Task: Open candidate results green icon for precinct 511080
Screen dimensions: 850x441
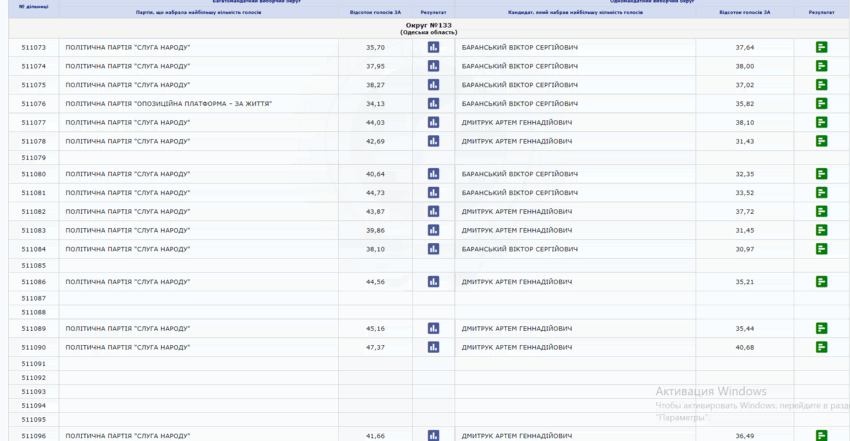Action: [821, 174]
